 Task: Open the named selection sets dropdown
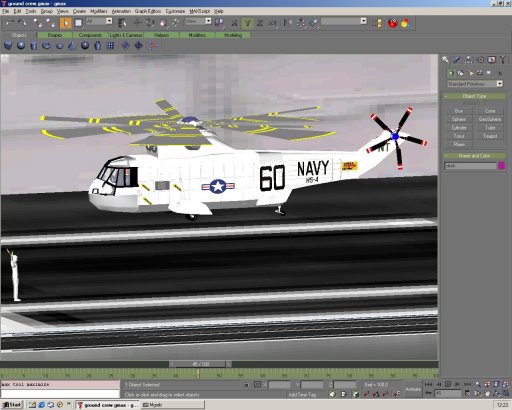364,21
